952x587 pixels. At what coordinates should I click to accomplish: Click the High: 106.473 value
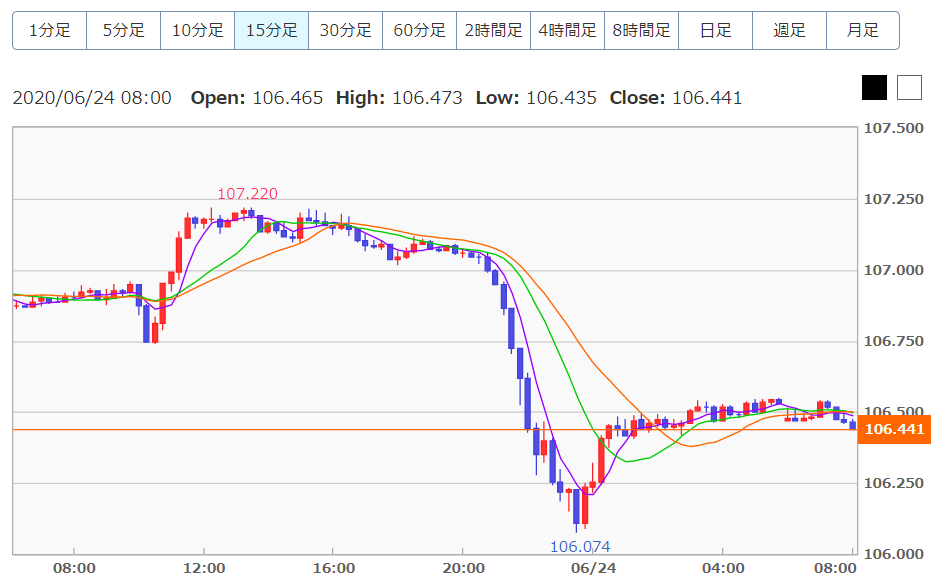pos(399,98)
